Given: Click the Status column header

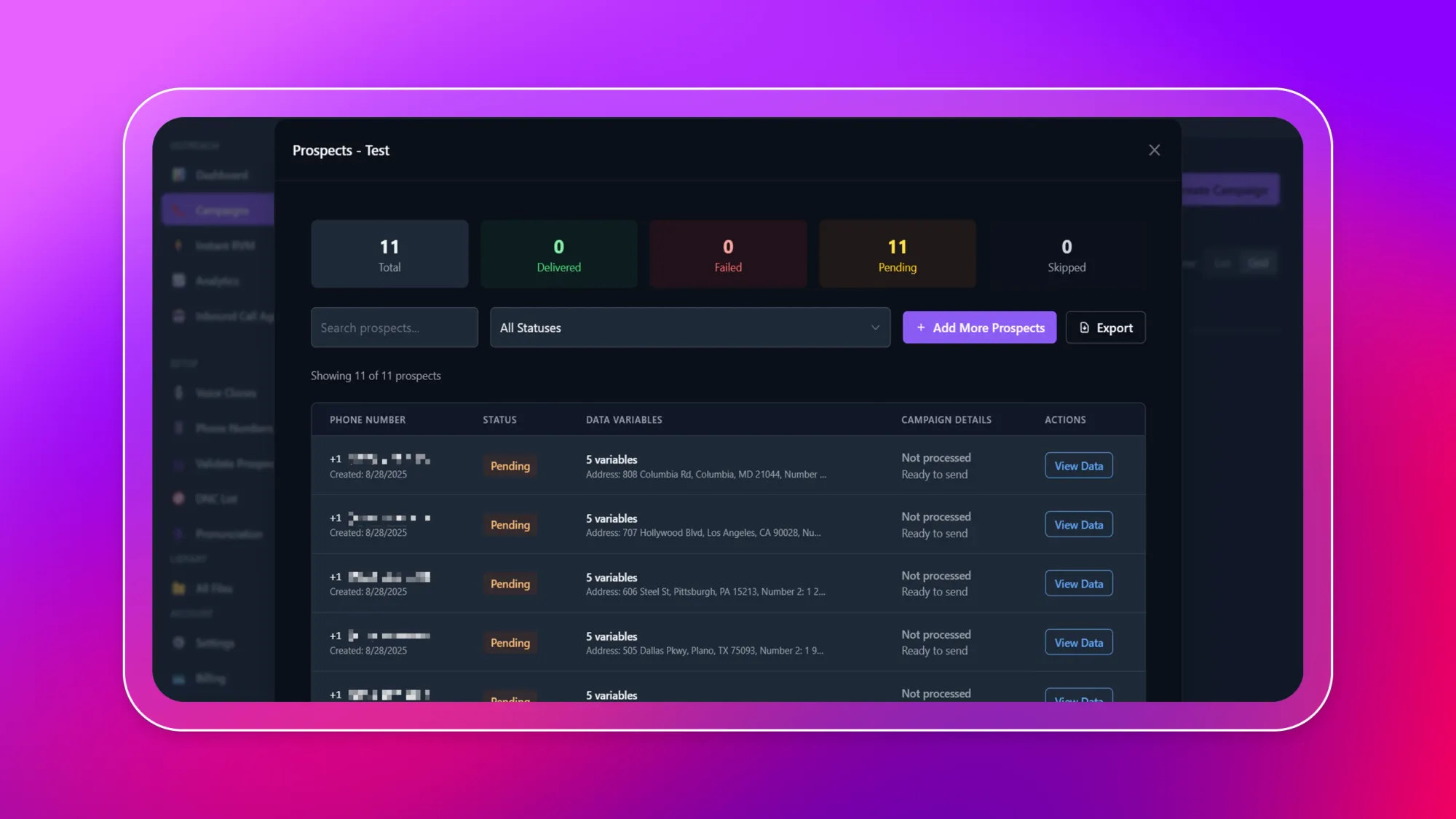Looking at the screenshot, I should click(x=499, y=420).
